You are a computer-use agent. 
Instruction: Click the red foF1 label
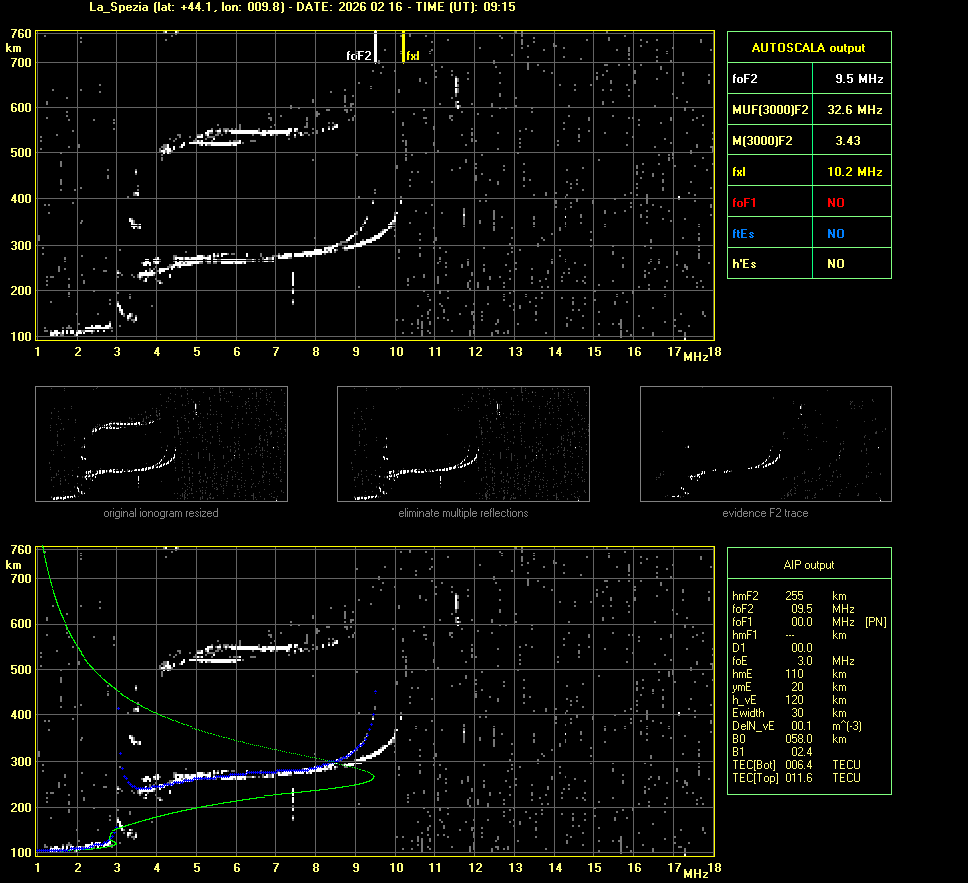pyautogui.click(x=745, y=202)
